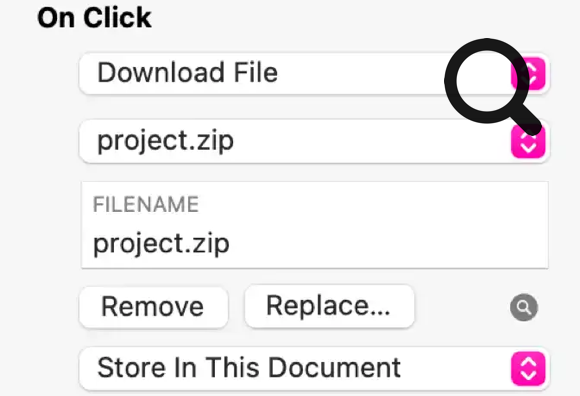Click the FILENAME field label
Image resolution: width=580 pixels, height=396 pixels.
[146, 204]
